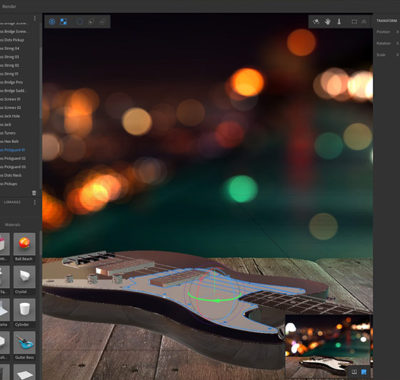Screen dimensions: 400x380
Task: Select the Orbit camera tool
Action: [316, 22]
